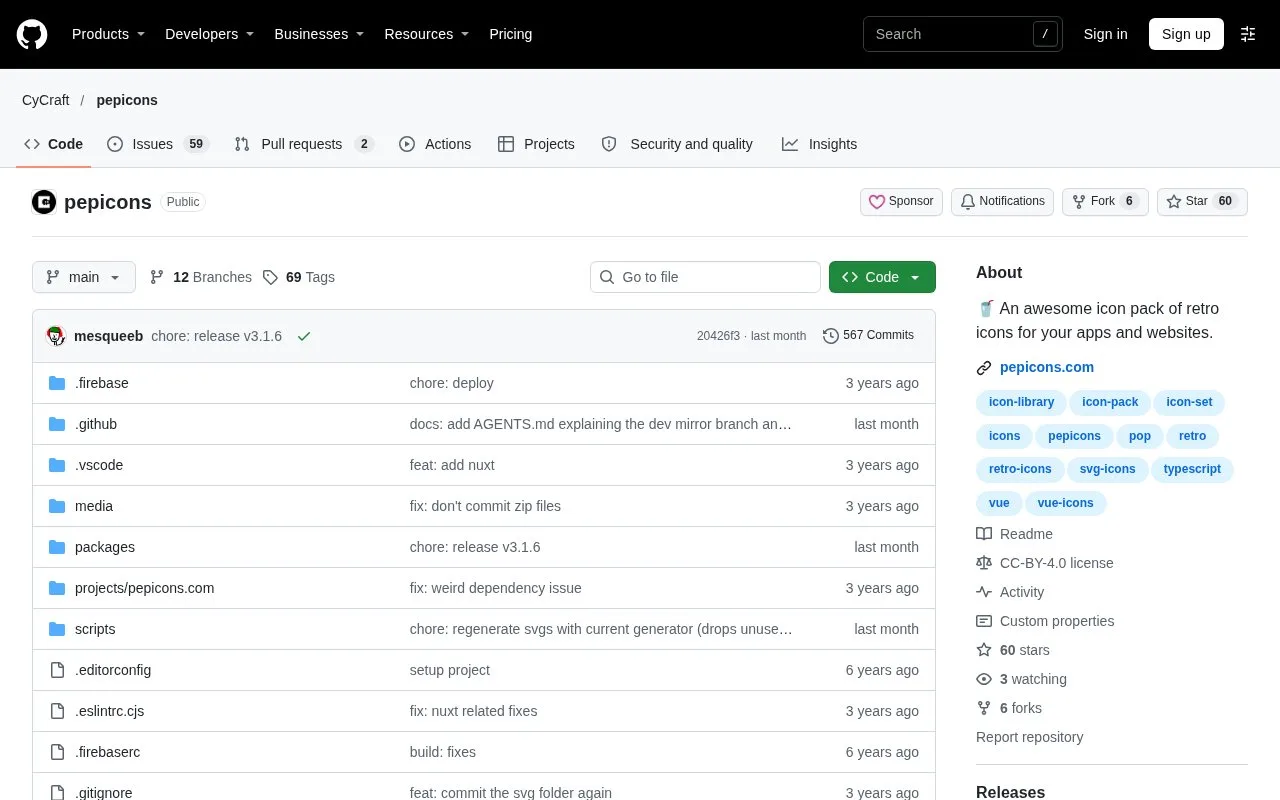
Task: Click the packages folder icon
Action: point(57,547)
